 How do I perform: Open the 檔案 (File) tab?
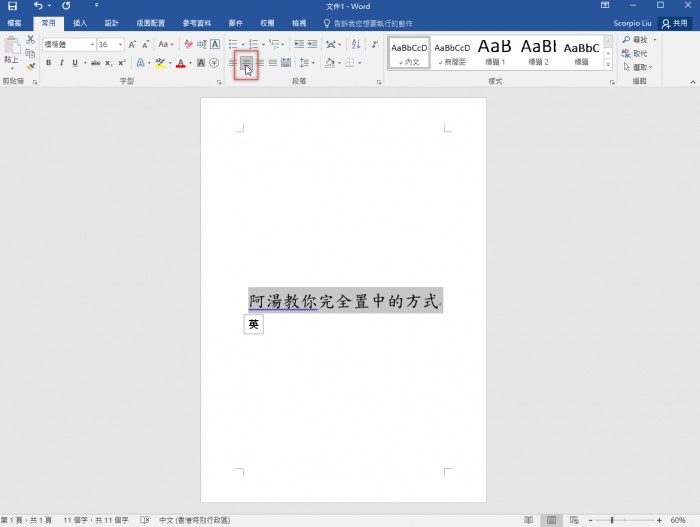click(x=14, y=23)
